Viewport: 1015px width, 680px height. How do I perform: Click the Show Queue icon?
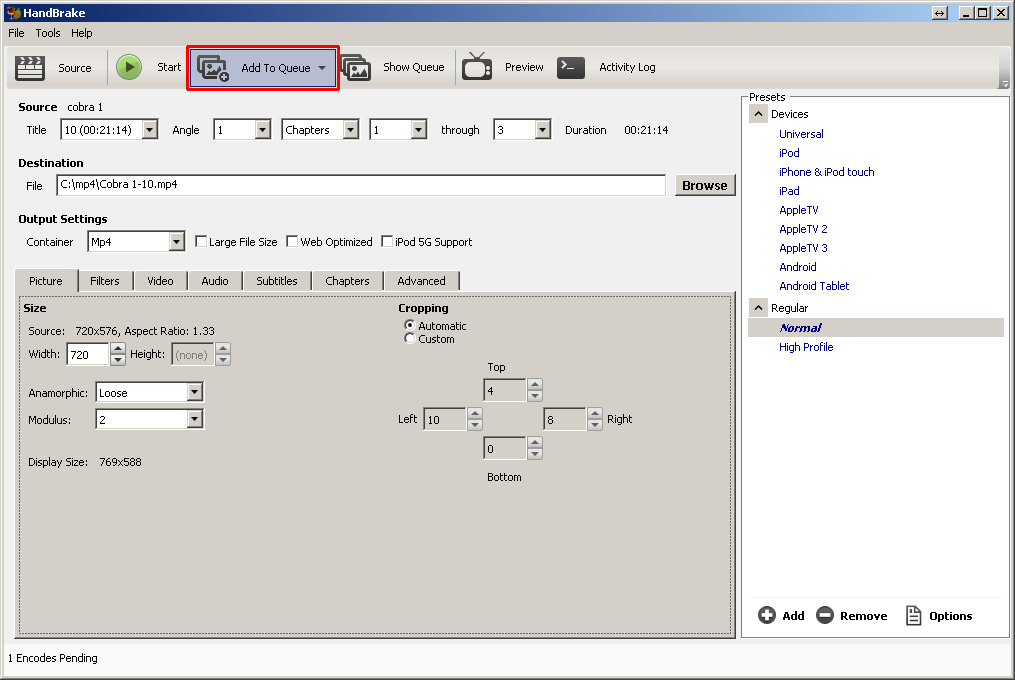(x=356, y=67)
